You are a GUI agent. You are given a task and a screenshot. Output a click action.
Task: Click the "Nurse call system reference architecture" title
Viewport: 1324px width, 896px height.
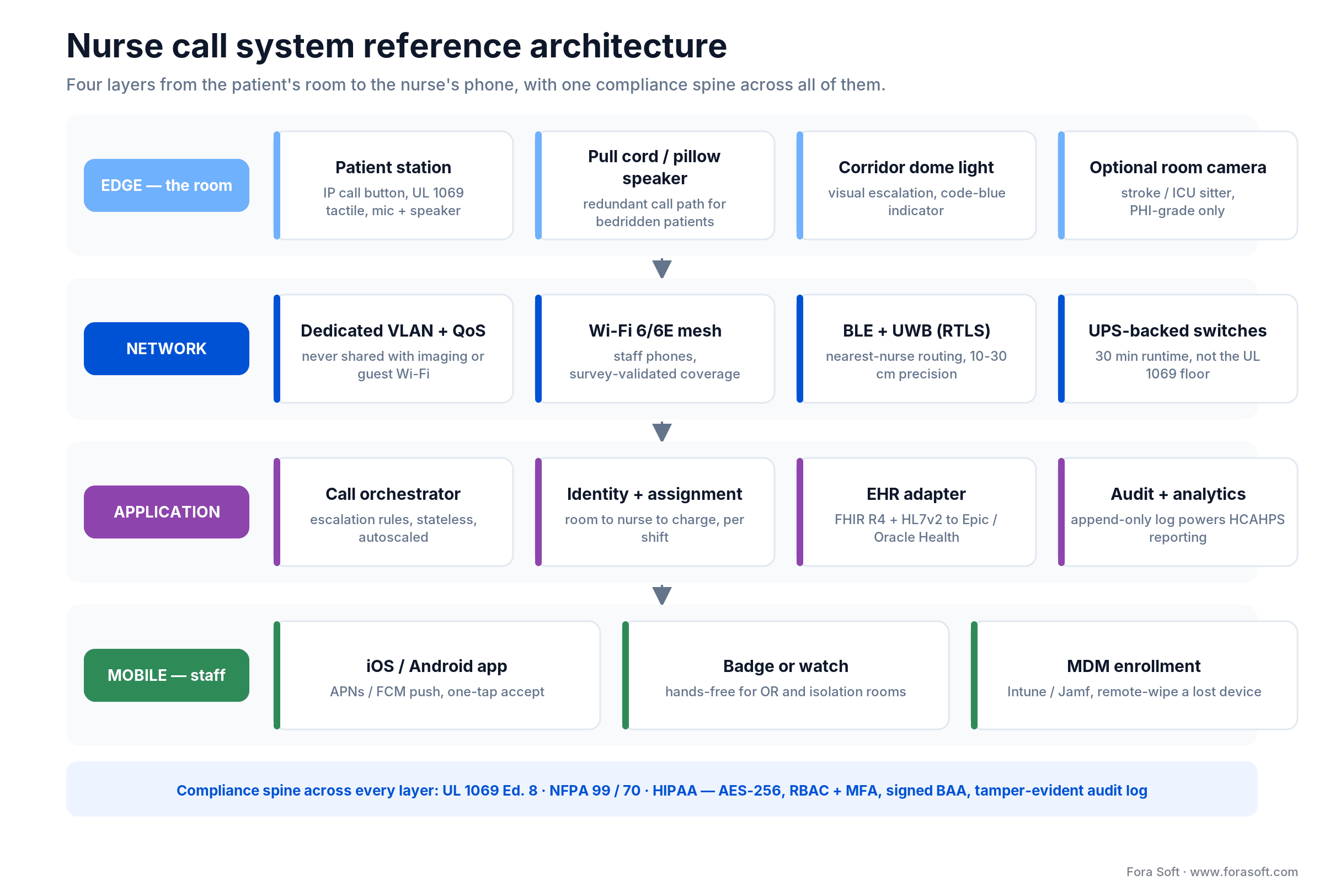coord(397,46)
